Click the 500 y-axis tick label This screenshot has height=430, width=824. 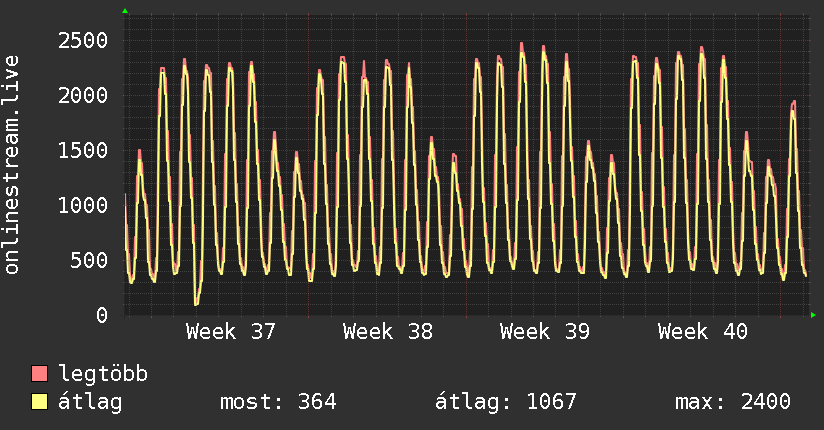pyautogui.click(x=89, y=260)
